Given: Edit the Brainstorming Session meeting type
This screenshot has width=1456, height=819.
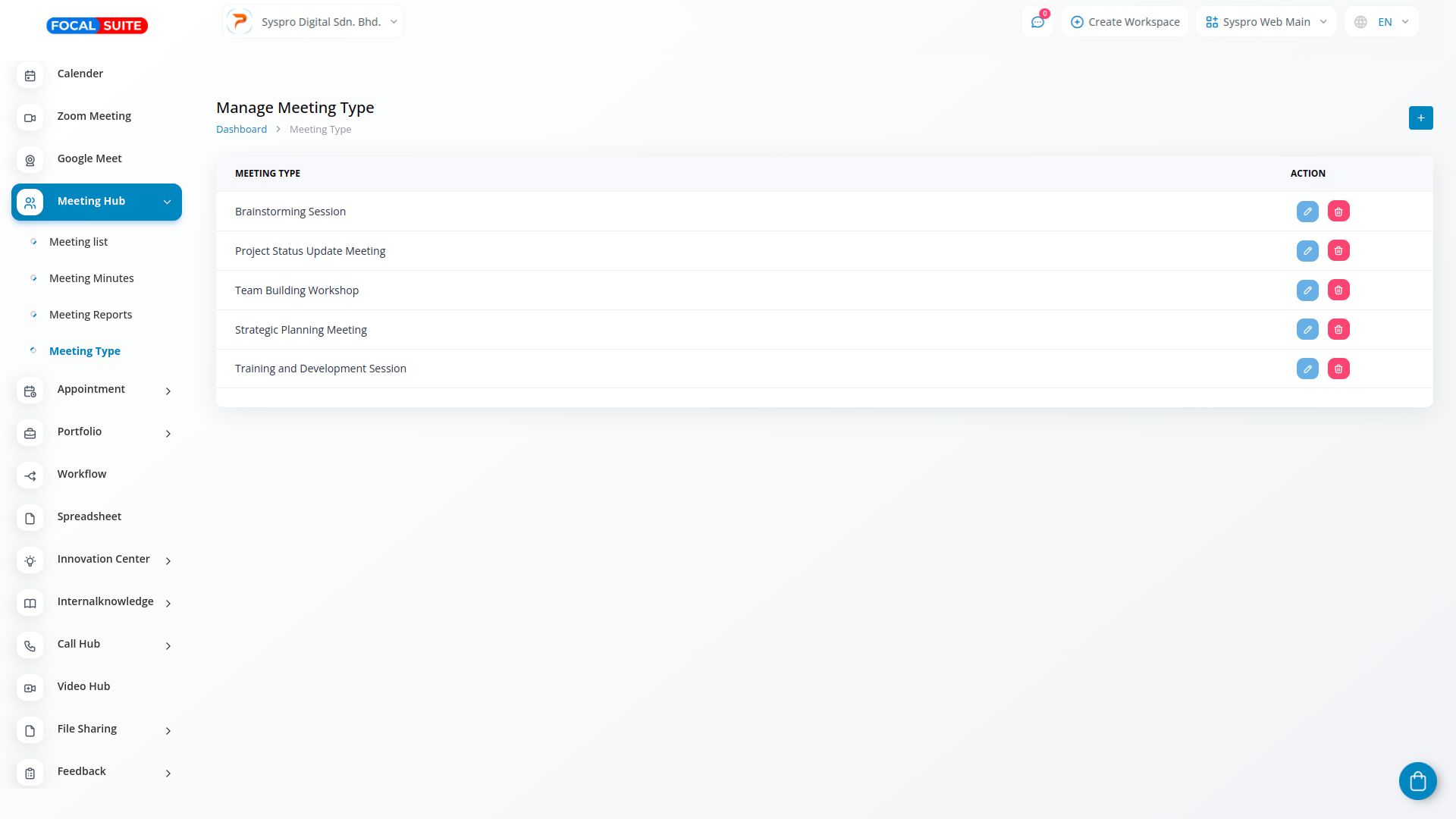Looking at the screenshot, I should tap(1307, 212).
